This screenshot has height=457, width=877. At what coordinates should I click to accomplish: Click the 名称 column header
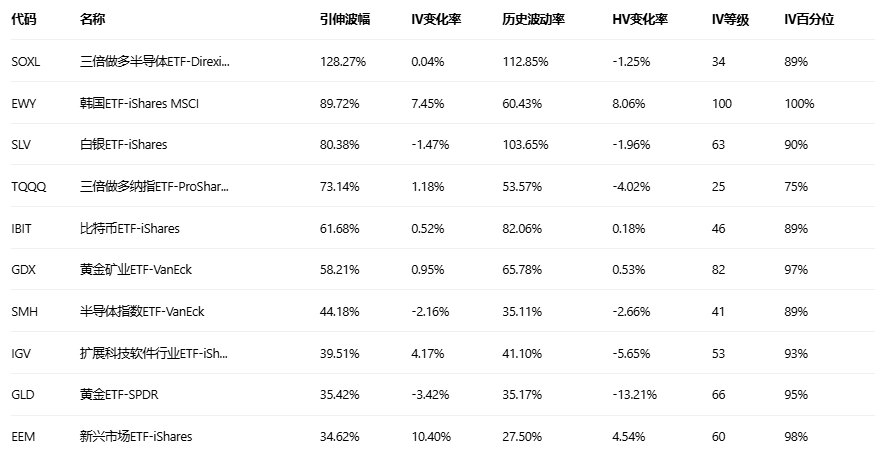coord(93,19)
